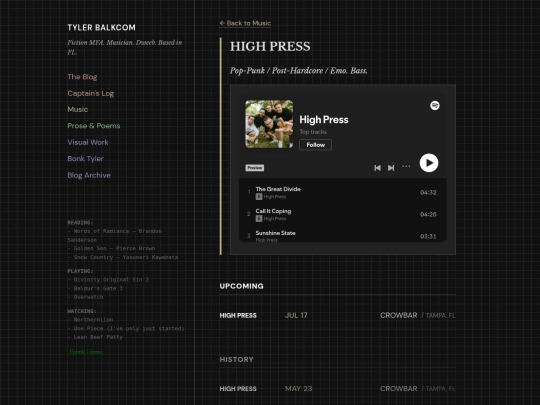Play track Call It Coping
The width and height of the screenshot is (540, 405).
343,214
